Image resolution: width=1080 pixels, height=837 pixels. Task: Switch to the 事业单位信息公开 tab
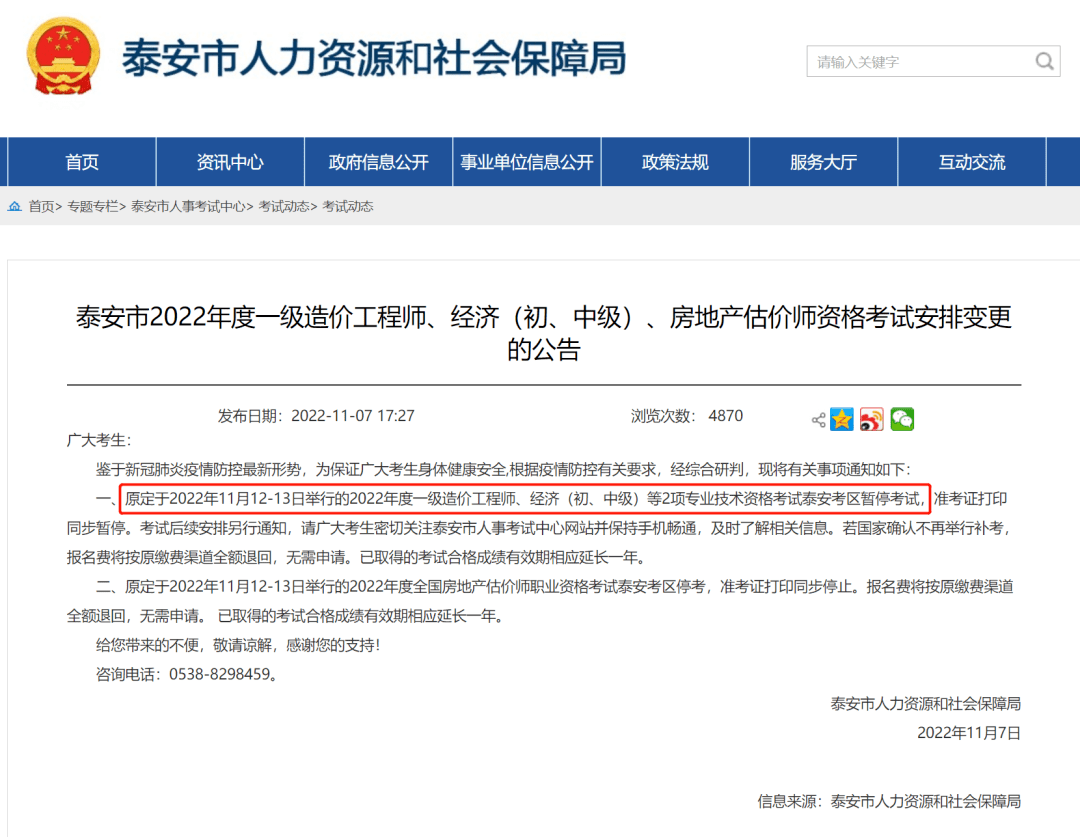[x=527, y=161]
